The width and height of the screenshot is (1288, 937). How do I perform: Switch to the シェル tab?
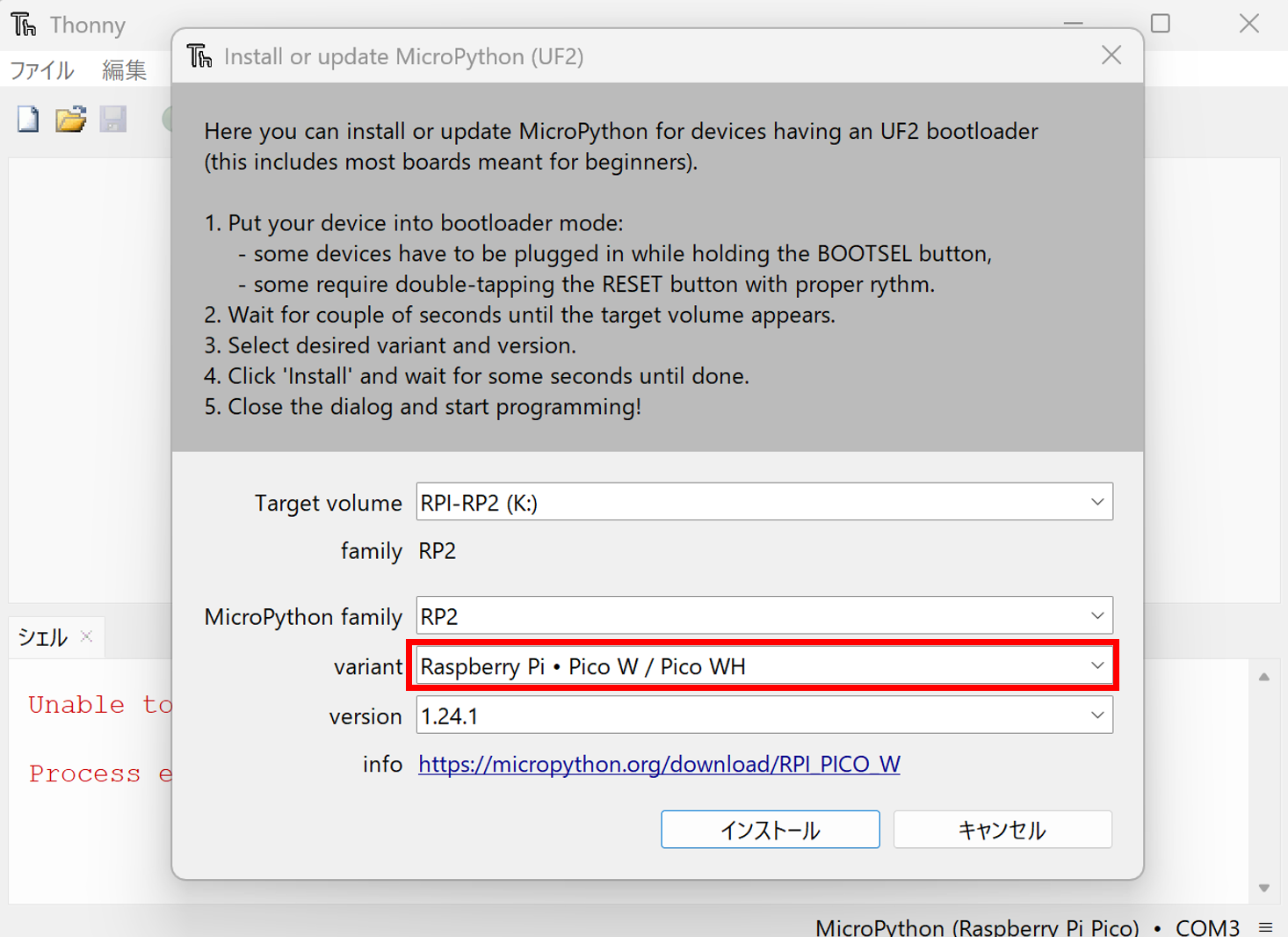(x=40, y=636)
